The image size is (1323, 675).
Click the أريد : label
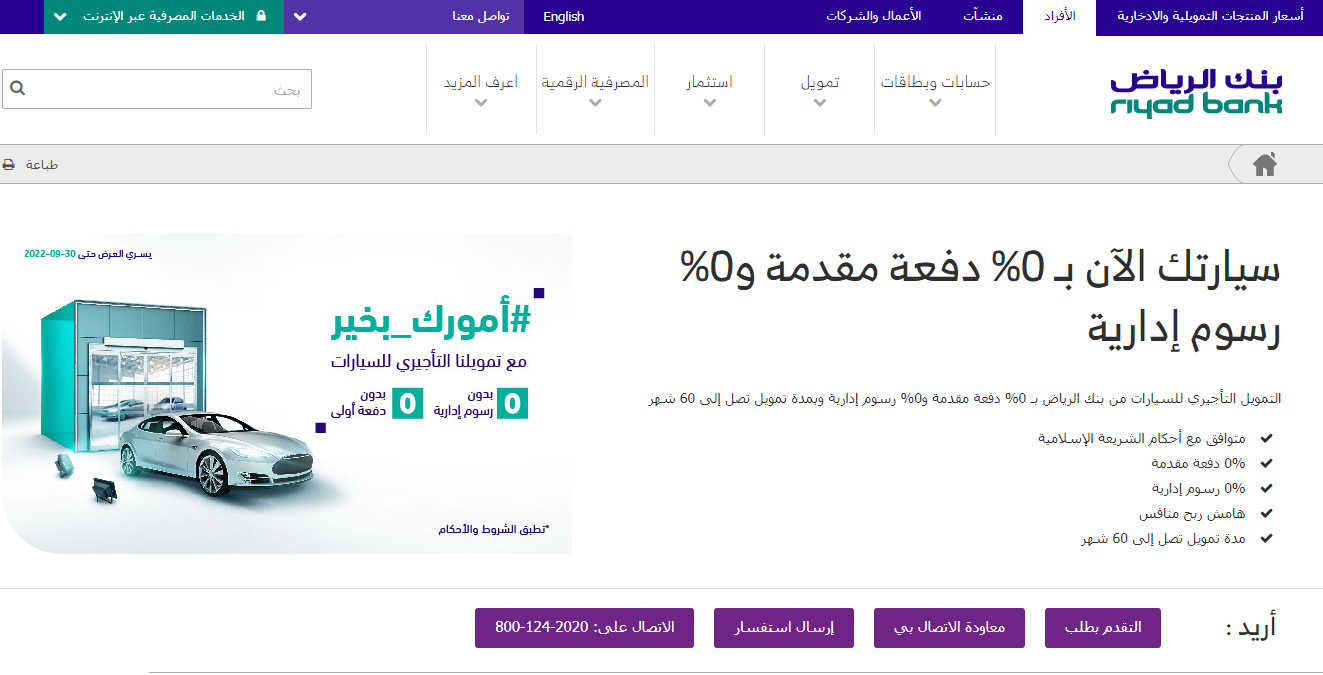point(1251,629)
